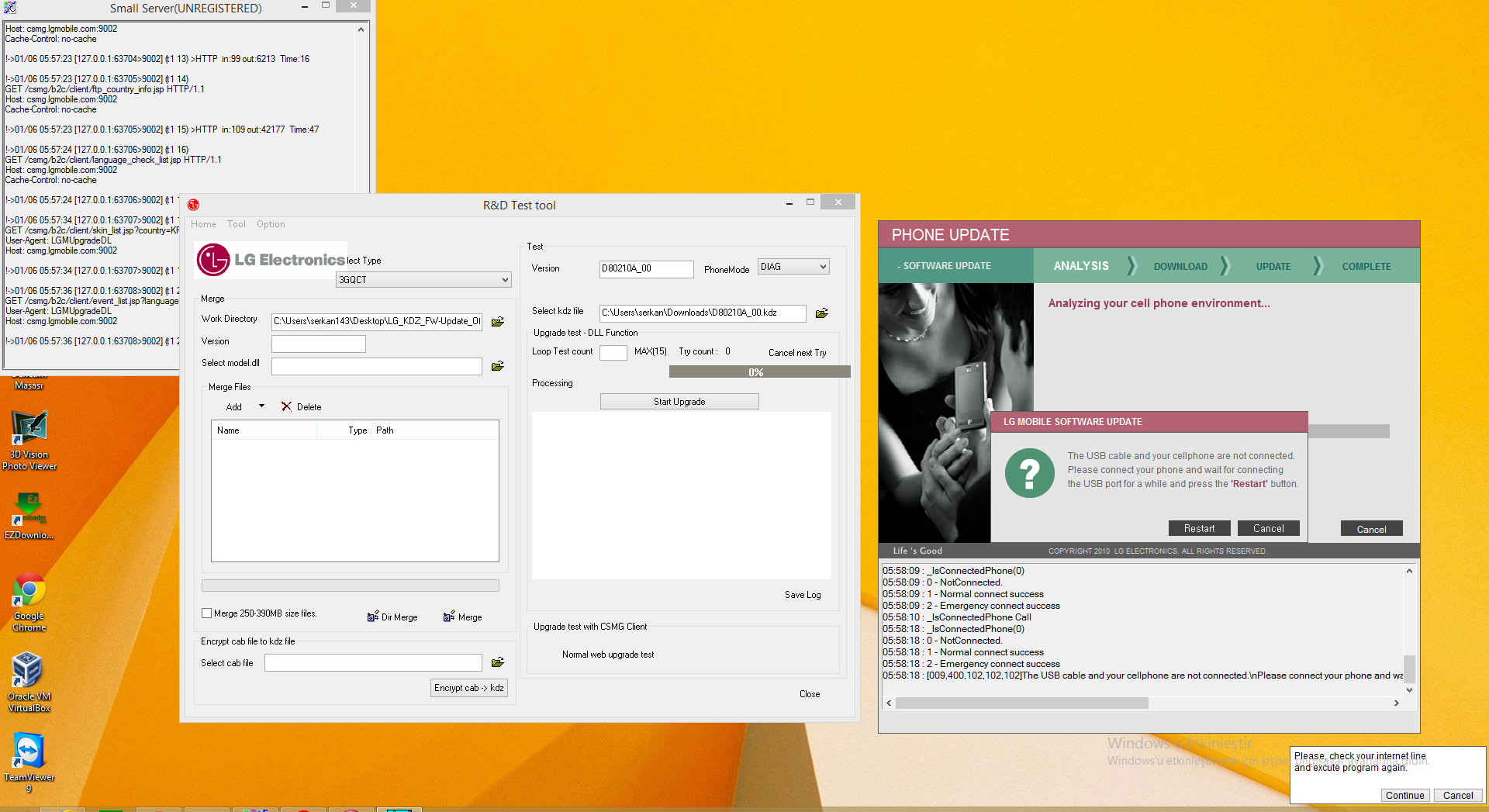The width and height of the screenshot is (1489, 812).
Task: Open the Home menu
Action: 203,224
